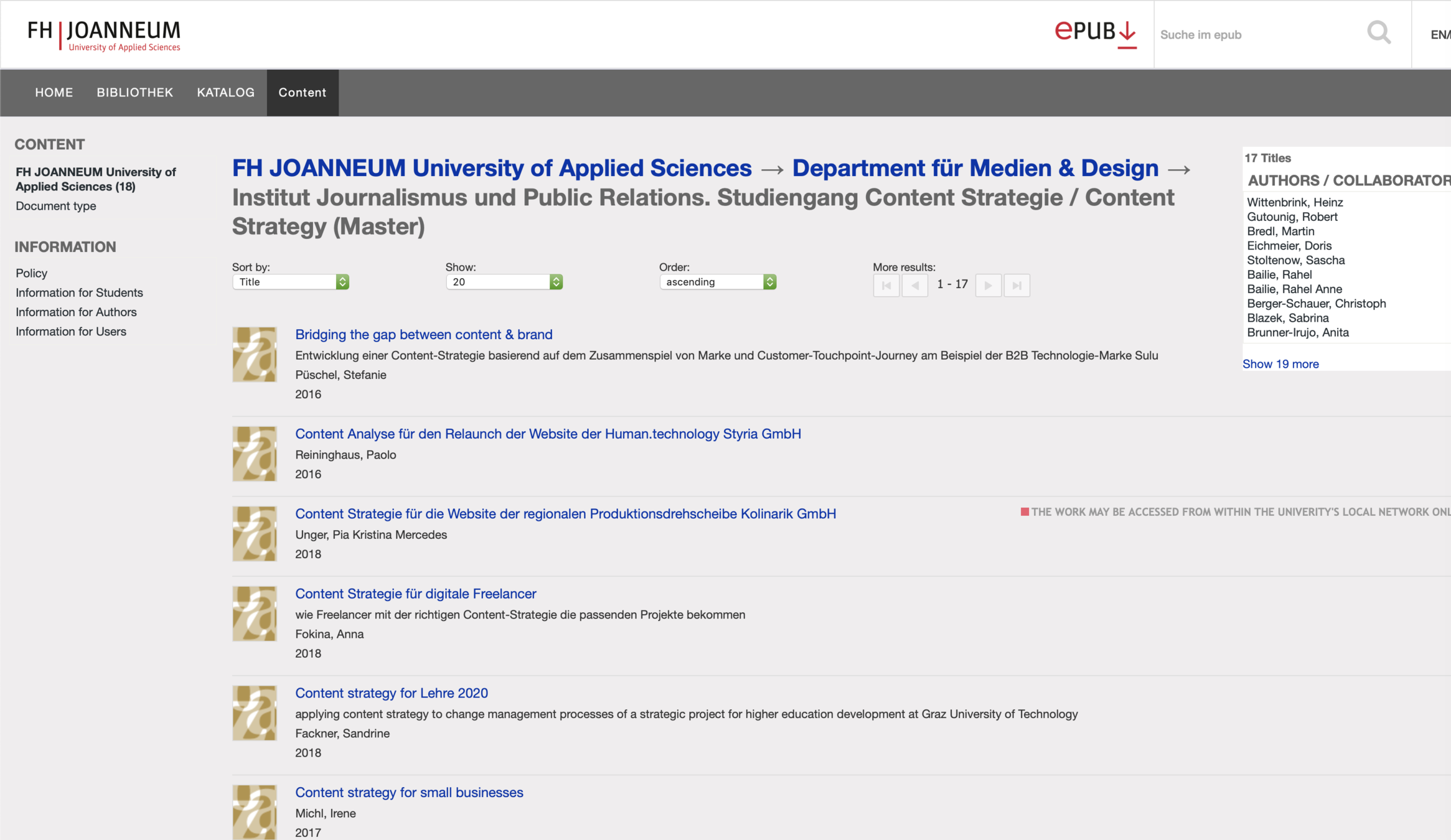
Task: Expand authors with Show 19 more
Action: 1280,364
